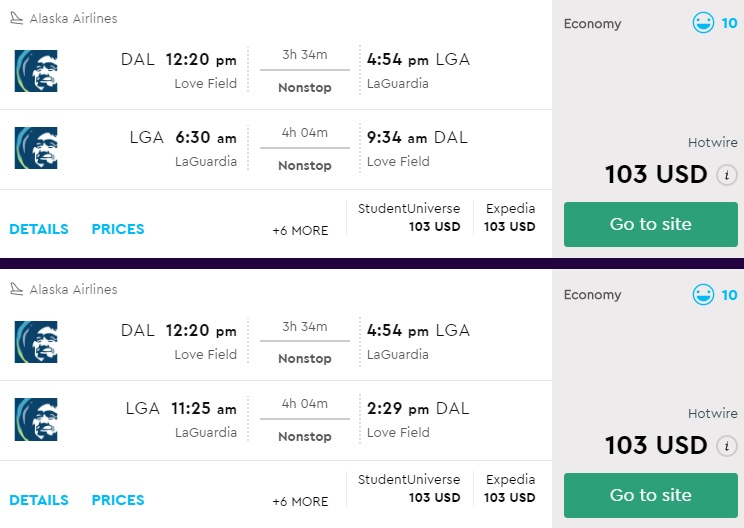Click airplane icon beside second Alaska Airlines label
Viewport: 744px width, 528px height.
(16, 289)
